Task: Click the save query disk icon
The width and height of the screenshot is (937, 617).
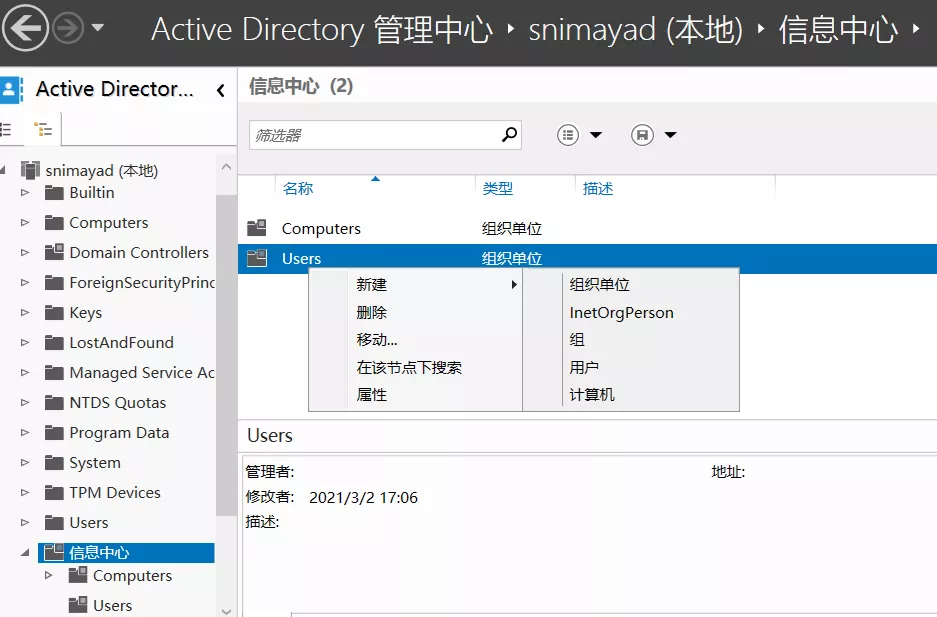Action: coord(642,135)
